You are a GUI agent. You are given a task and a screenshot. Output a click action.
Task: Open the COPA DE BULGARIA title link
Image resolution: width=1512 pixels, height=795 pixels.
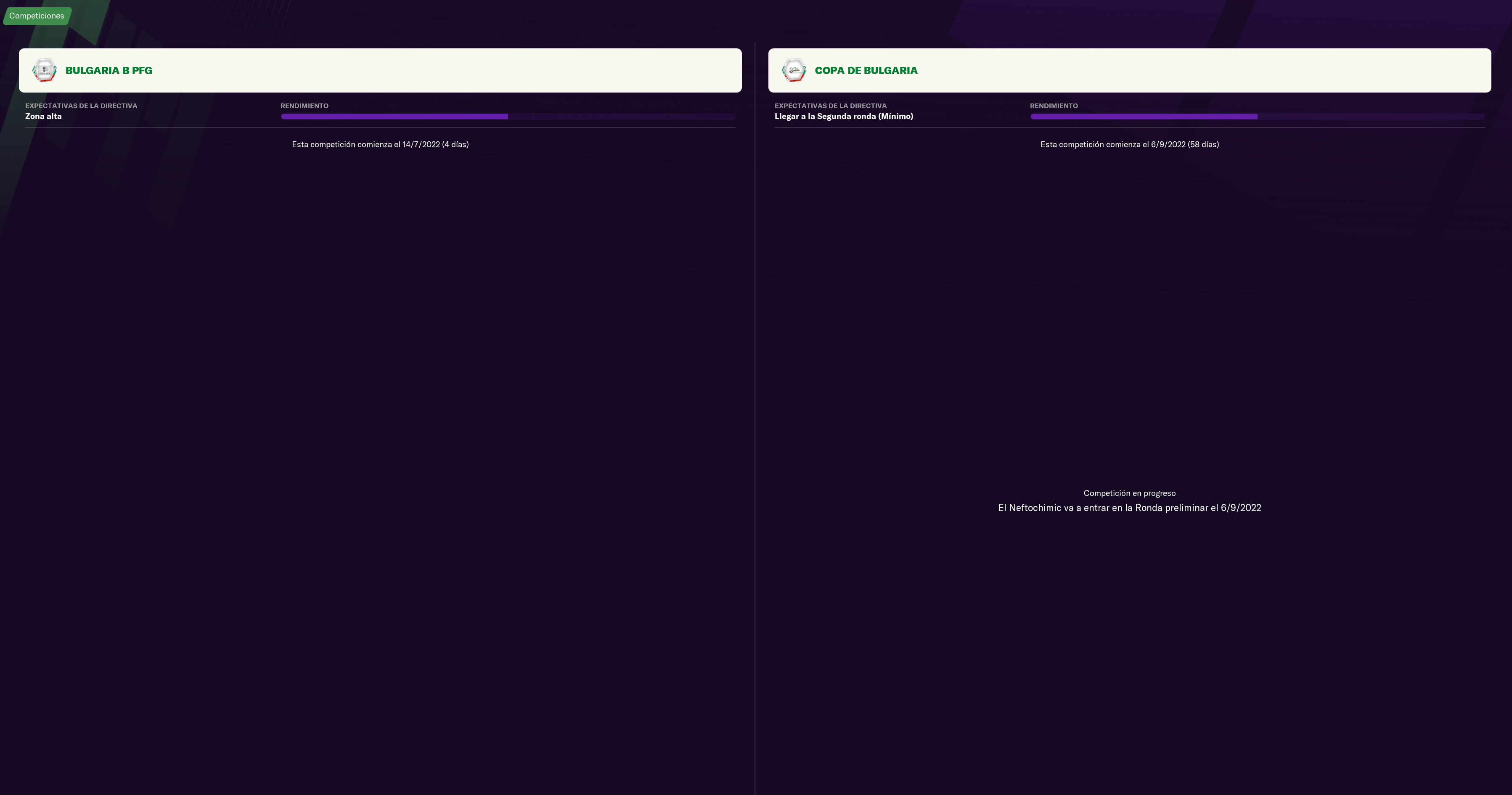[866, 71]
